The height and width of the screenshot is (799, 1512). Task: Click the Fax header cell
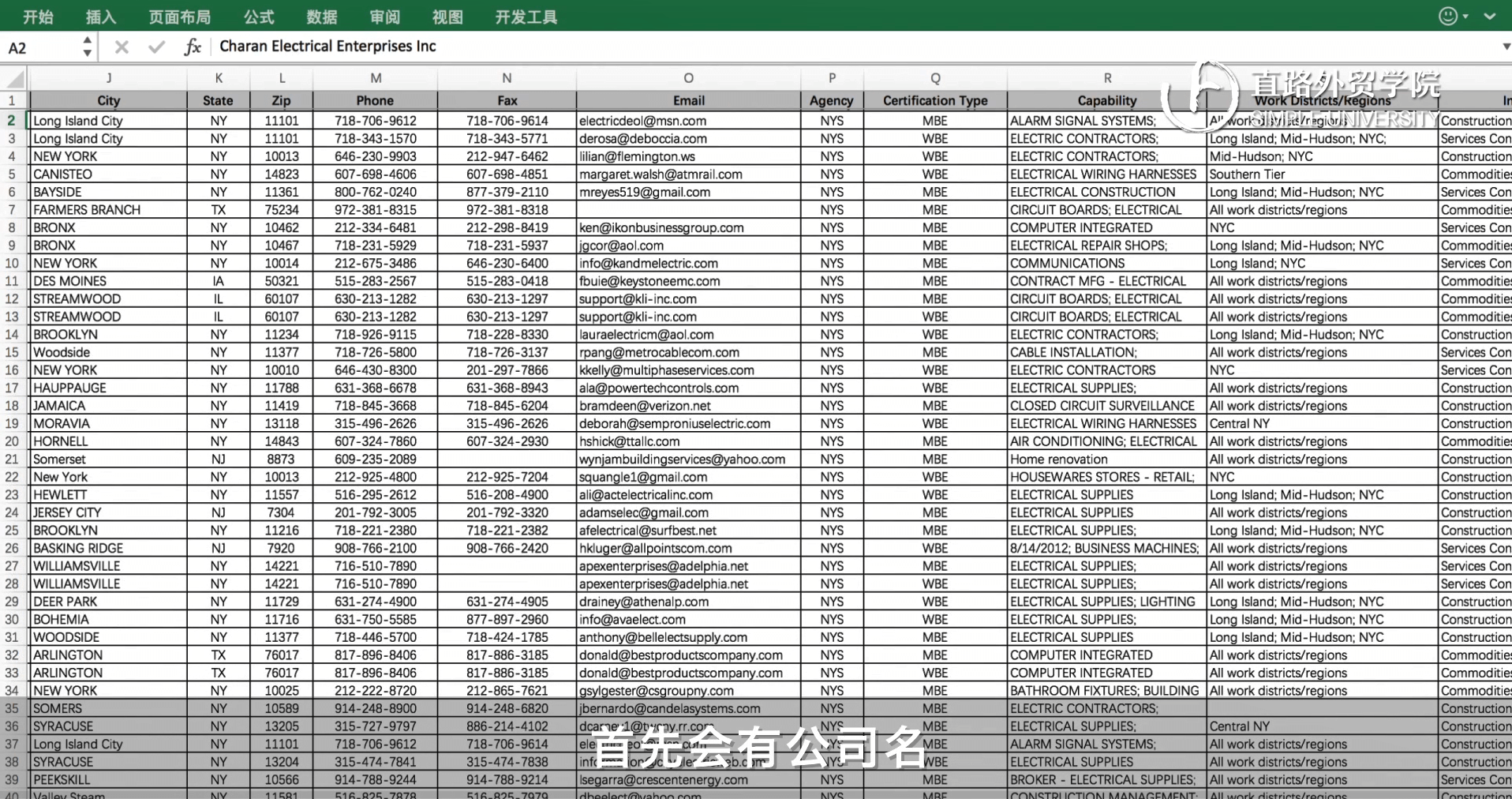[507, 100]
